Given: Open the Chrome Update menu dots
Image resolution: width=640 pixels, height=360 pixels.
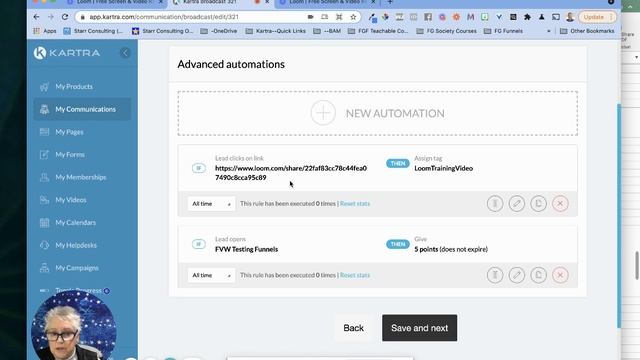Looking at the screenshot, I should point(611,17).
